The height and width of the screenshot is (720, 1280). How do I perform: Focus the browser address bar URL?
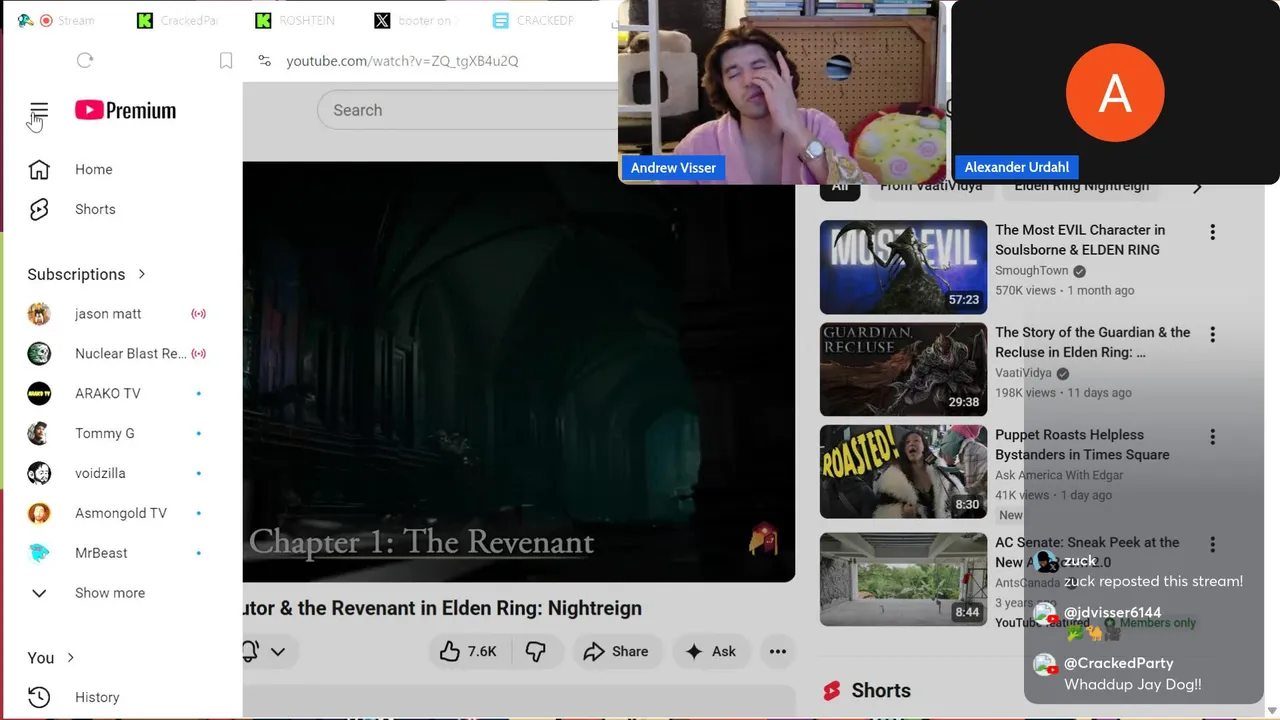click(402, 61)
